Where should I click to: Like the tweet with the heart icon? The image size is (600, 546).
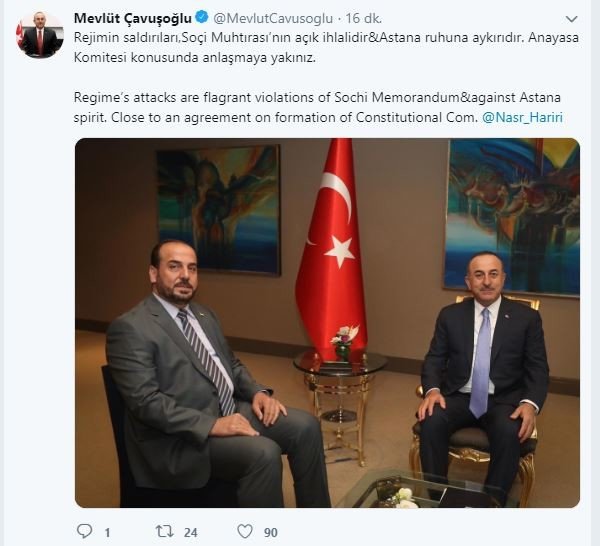245,531
